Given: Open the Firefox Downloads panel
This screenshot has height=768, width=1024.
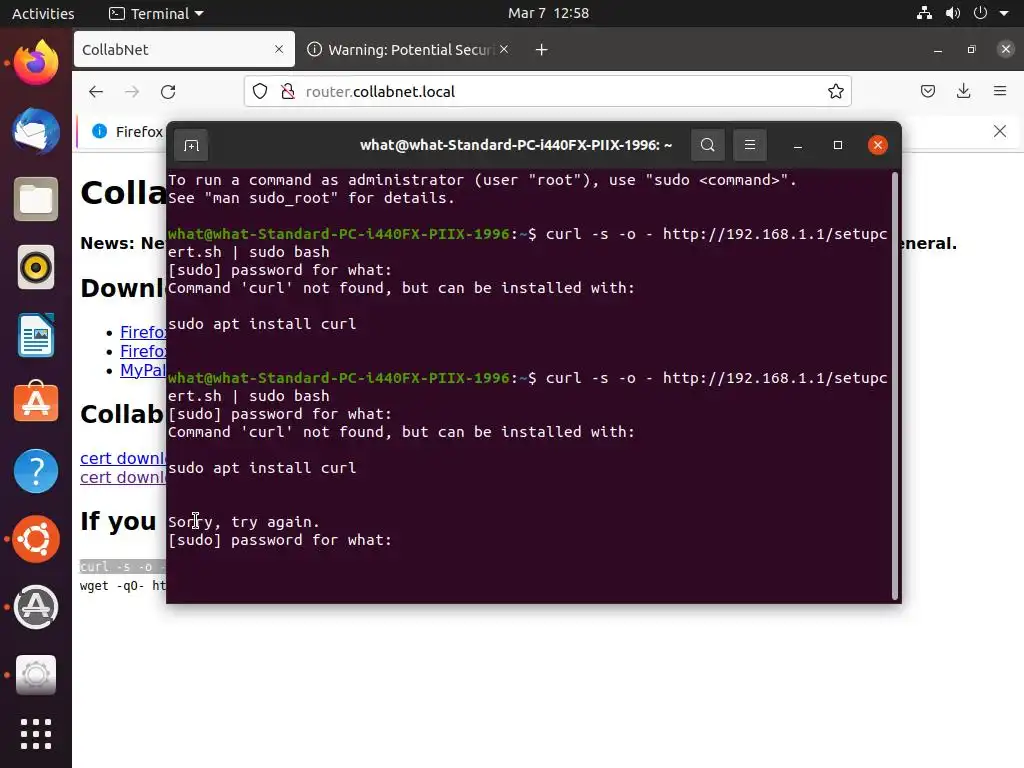Looking at the screenshot, I should 963,91.
